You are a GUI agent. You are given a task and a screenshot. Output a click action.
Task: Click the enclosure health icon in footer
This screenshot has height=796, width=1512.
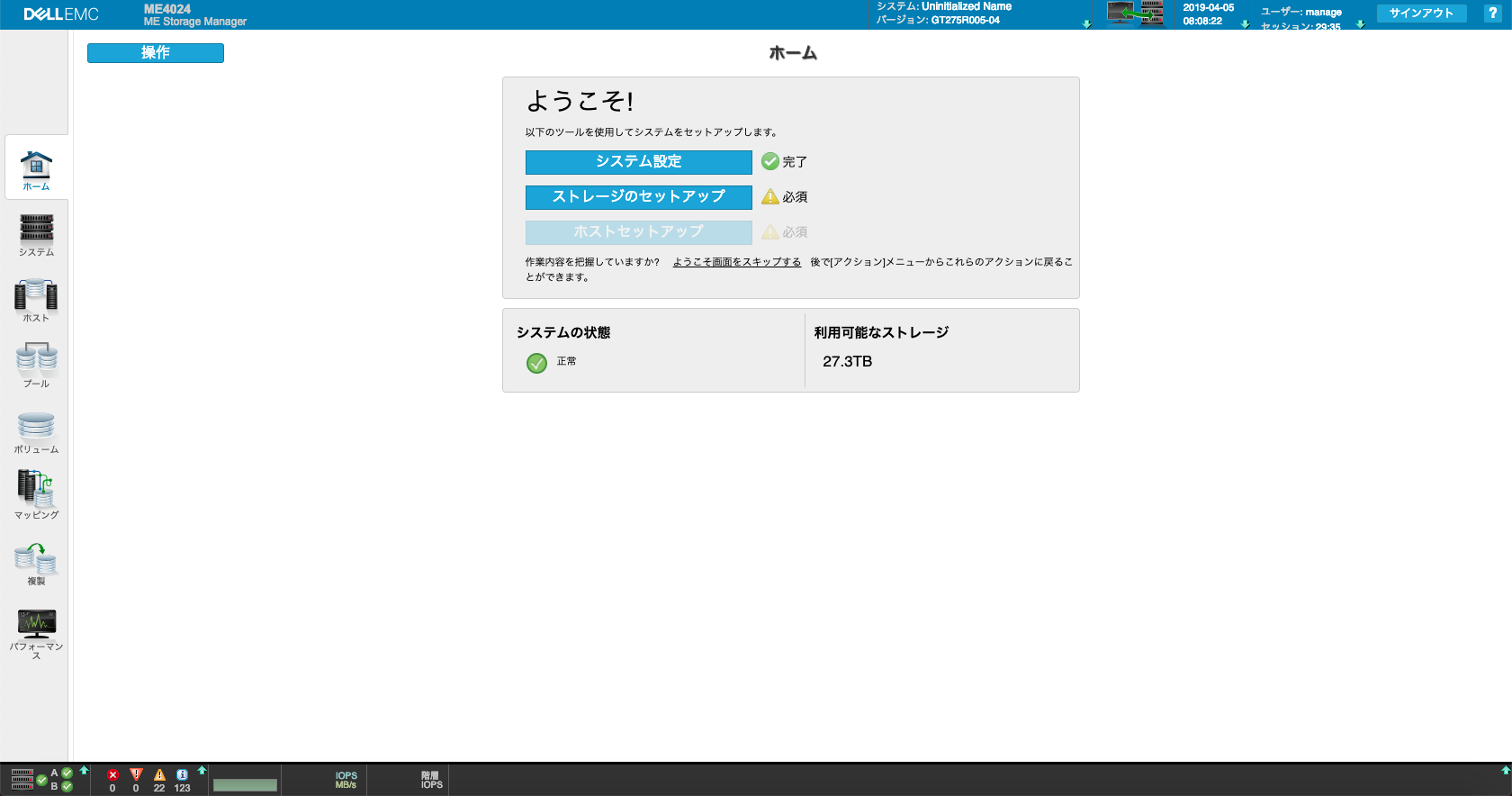(x=22, y=780)
